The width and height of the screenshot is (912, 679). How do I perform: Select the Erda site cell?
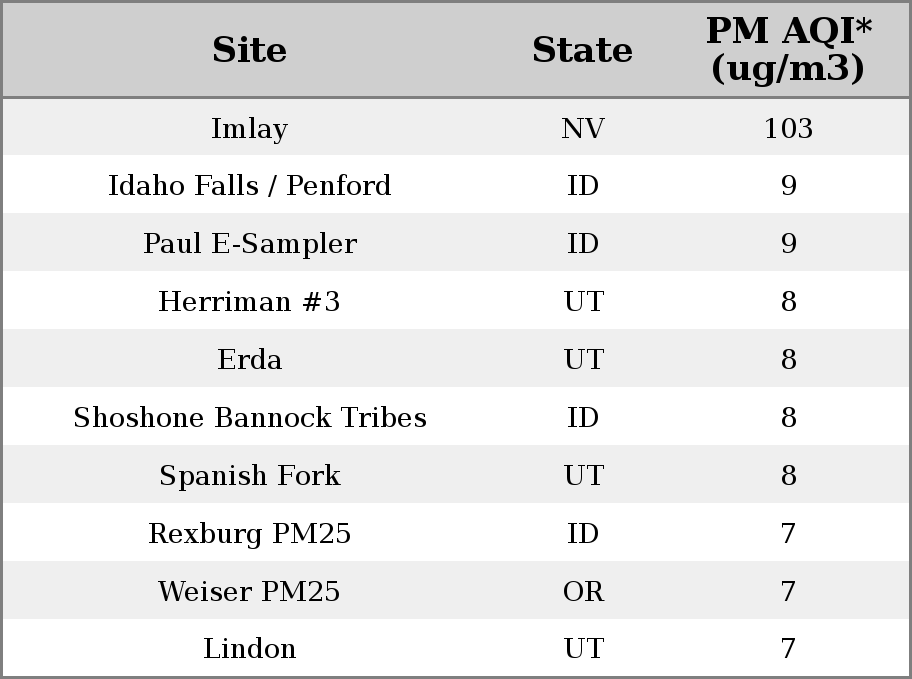pos(250,360)
